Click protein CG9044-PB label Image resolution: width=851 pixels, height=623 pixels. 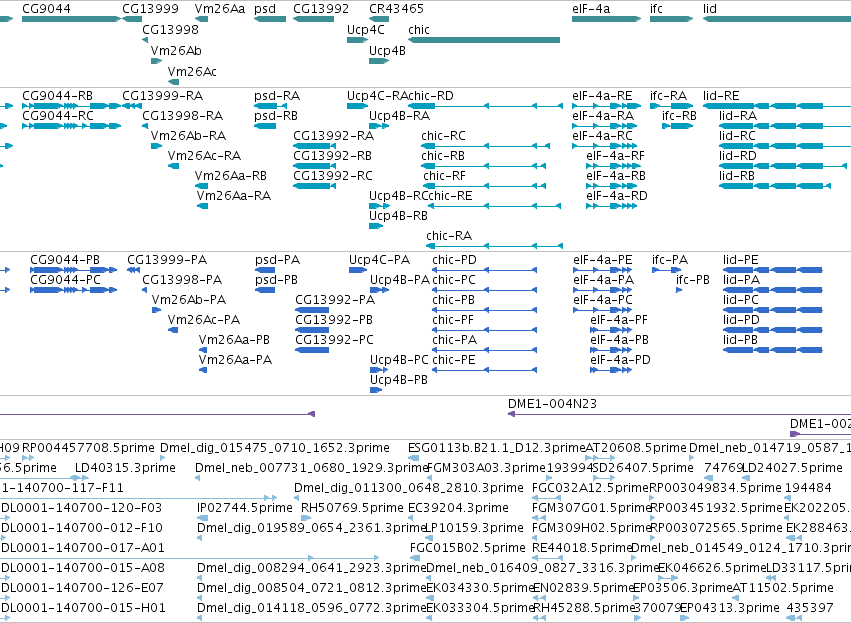click(65, 260)
